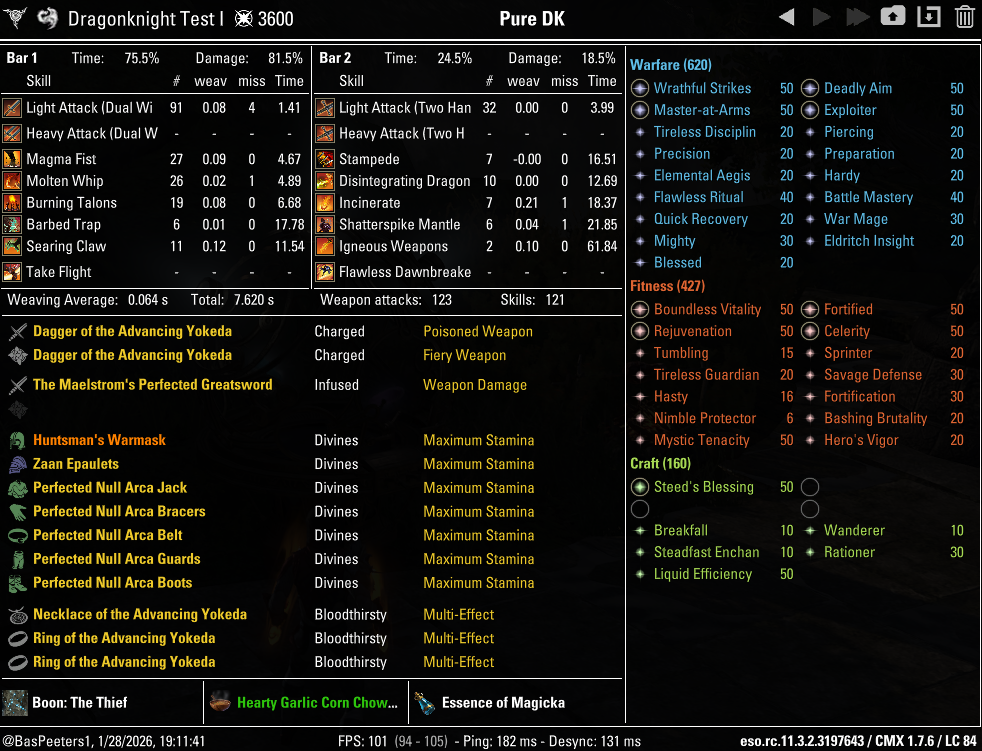Select the Igneous Weapons skill icon

click(x=324, y=246)
